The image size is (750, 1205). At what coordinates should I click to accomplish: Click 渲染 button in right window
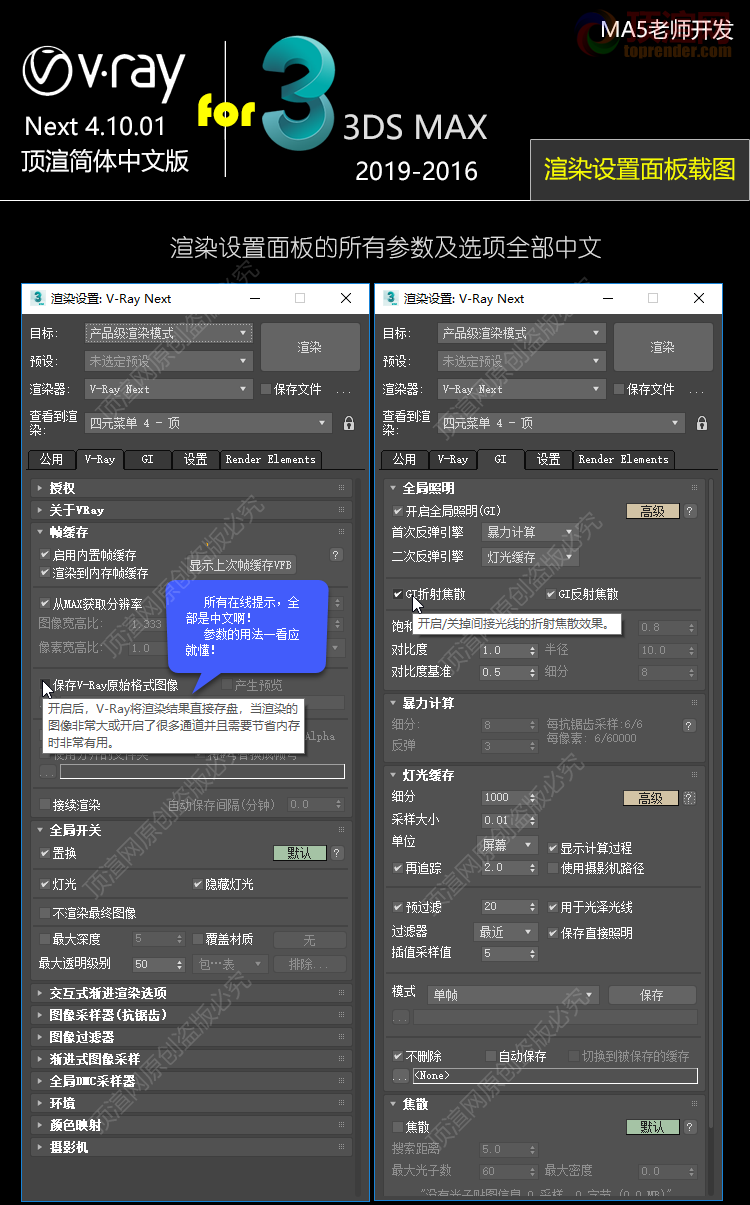click(663, 347)
